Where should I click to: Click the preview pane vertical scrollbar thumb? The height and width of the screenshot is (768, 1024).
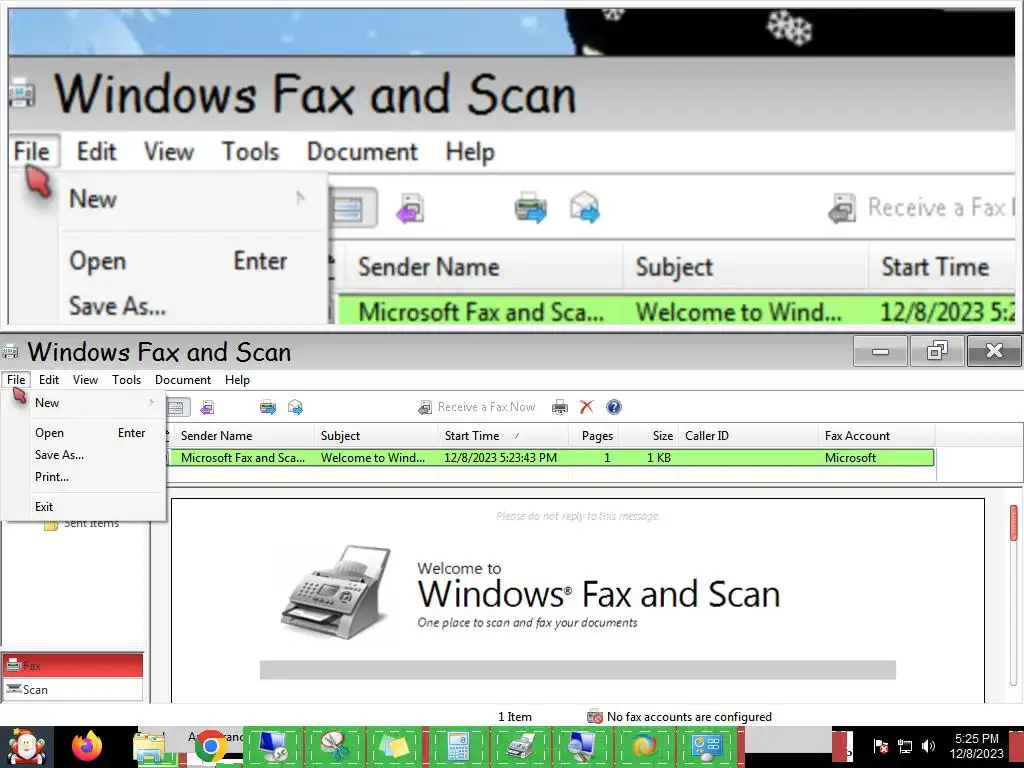pyautogui.click(x=1014, y=522)
